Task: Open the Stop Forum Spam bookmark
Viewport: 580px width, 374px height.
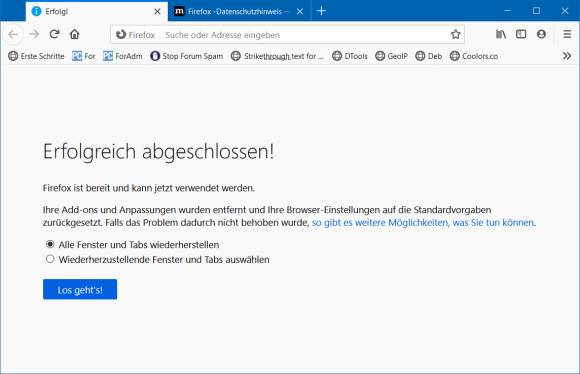Action: [187, 56]
